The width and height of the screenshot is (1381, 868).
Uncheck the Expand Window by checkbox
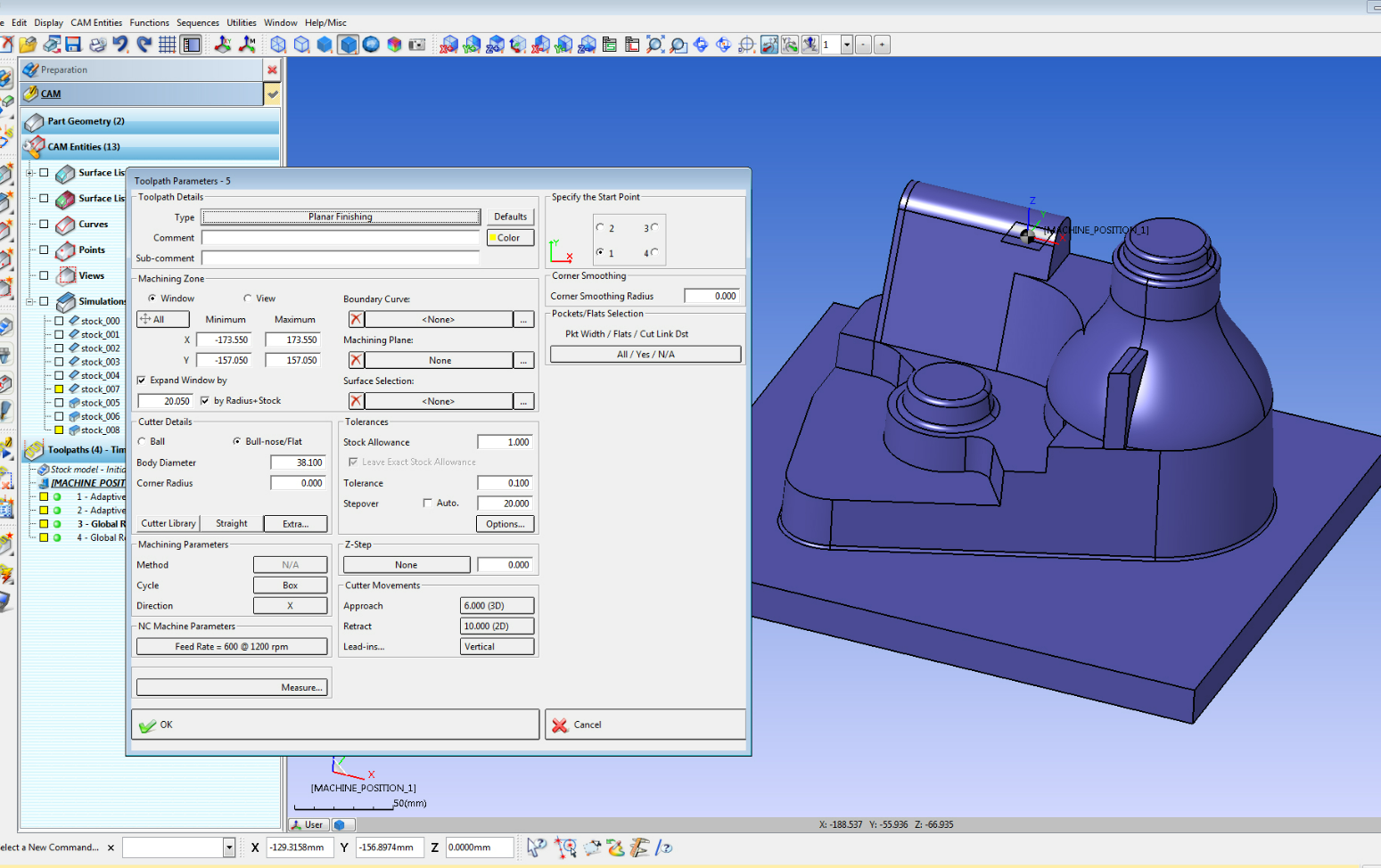141,381
